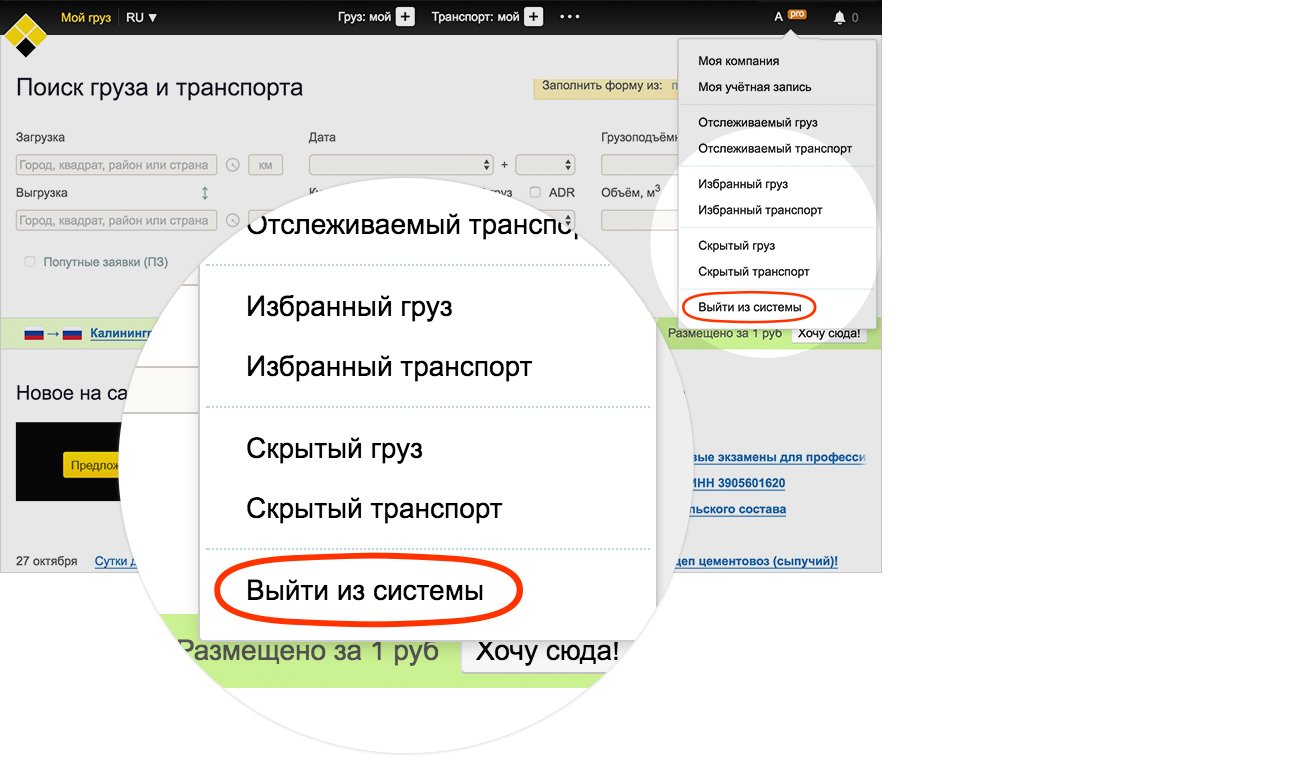The height and width of the screenshot is (762, 1300).
Task: Open the 'Калинингр…' route link
Action: pyautogui.click(x=120, y=334)
